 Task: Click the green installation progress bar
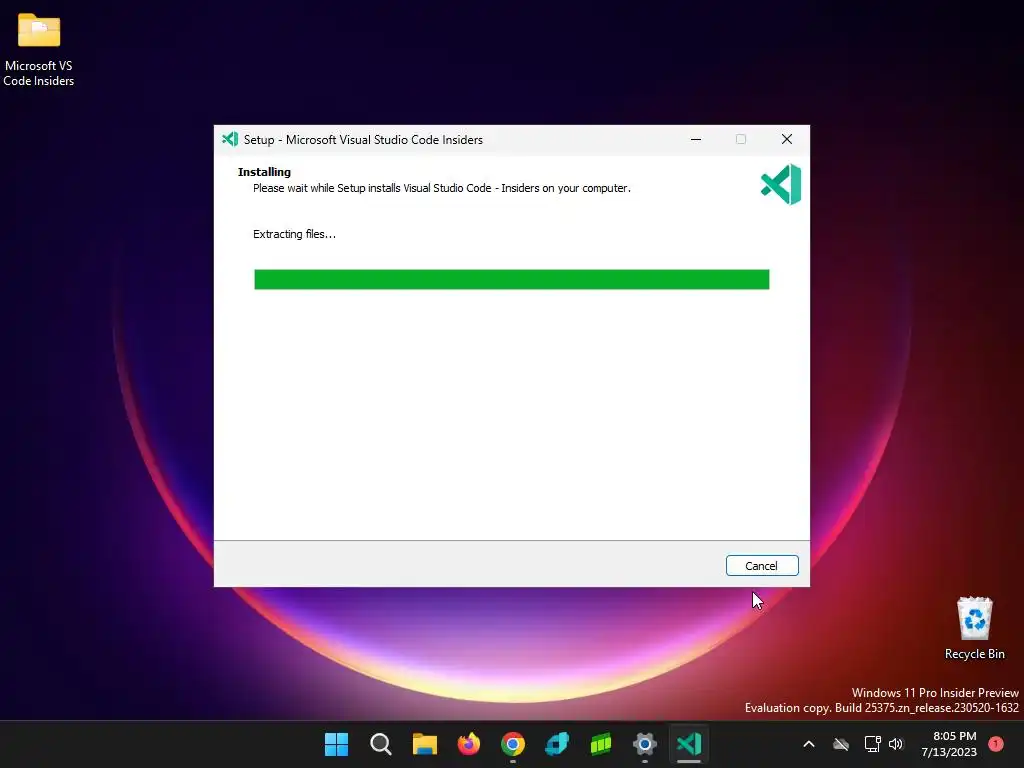[x=511, y=280]
